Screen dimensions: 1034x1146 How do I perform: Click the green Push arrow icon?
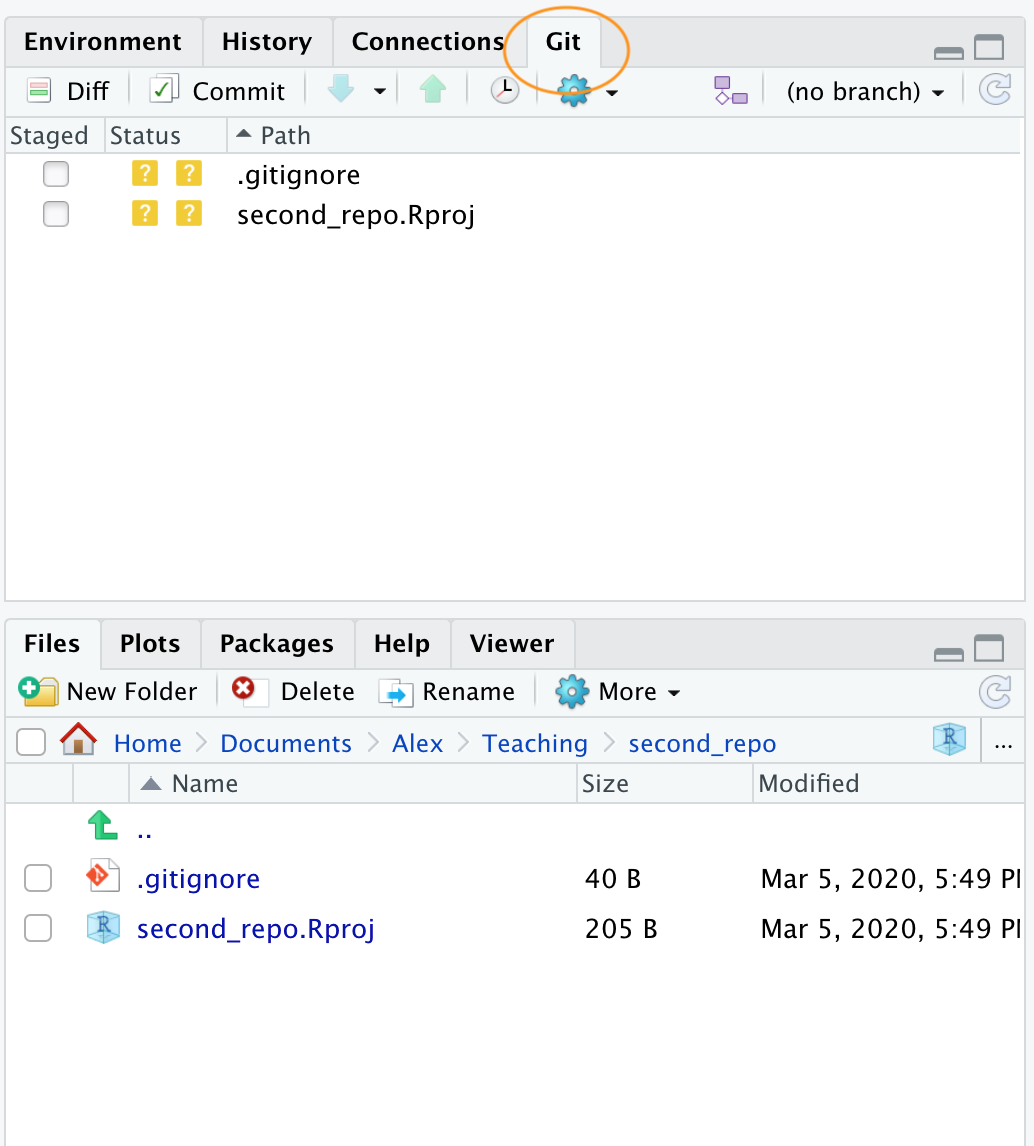pyautogui.click(x=432, y=91)
